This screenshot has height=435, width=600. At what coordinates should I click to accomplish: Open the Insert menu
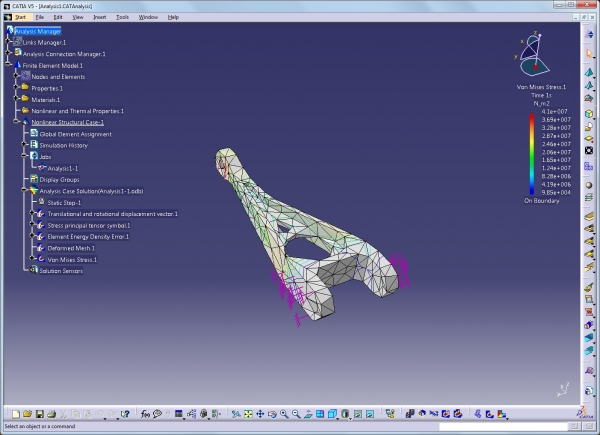(x=99, y=17)
